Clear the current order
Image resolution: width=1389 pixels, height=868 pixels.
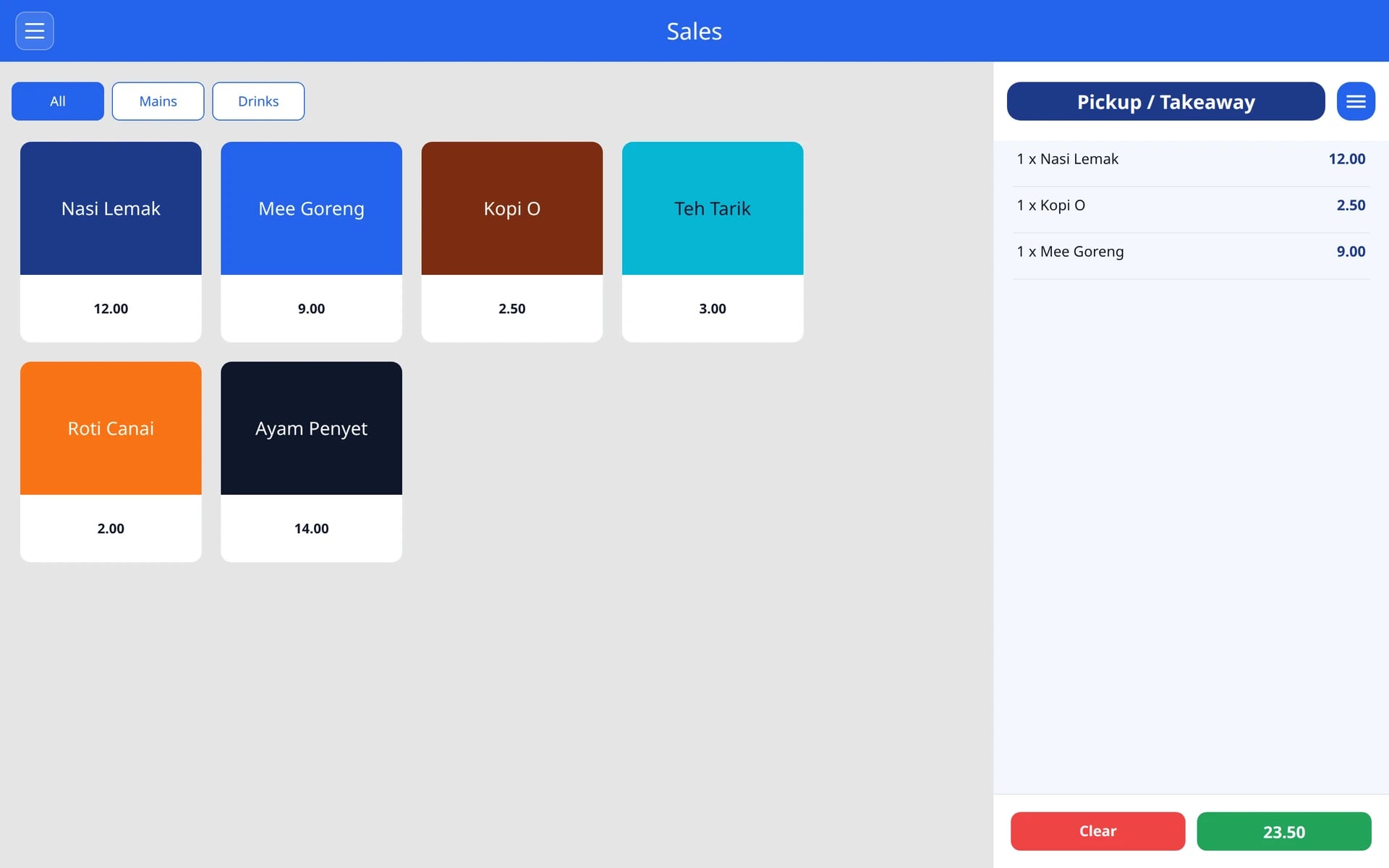1097,831
